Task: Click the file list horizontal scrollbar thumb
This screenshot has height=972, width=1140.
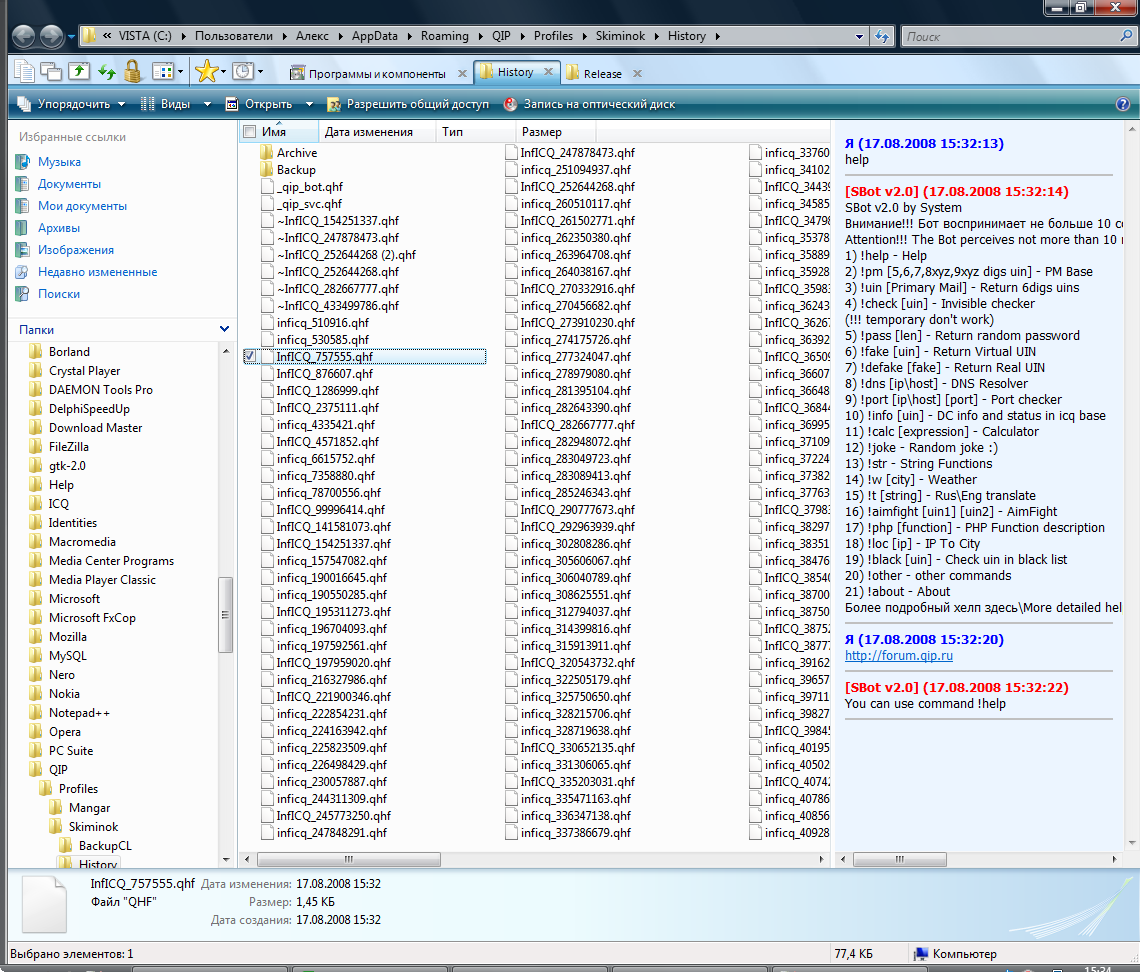Action: pyautogui.click(x=348, y=859)
